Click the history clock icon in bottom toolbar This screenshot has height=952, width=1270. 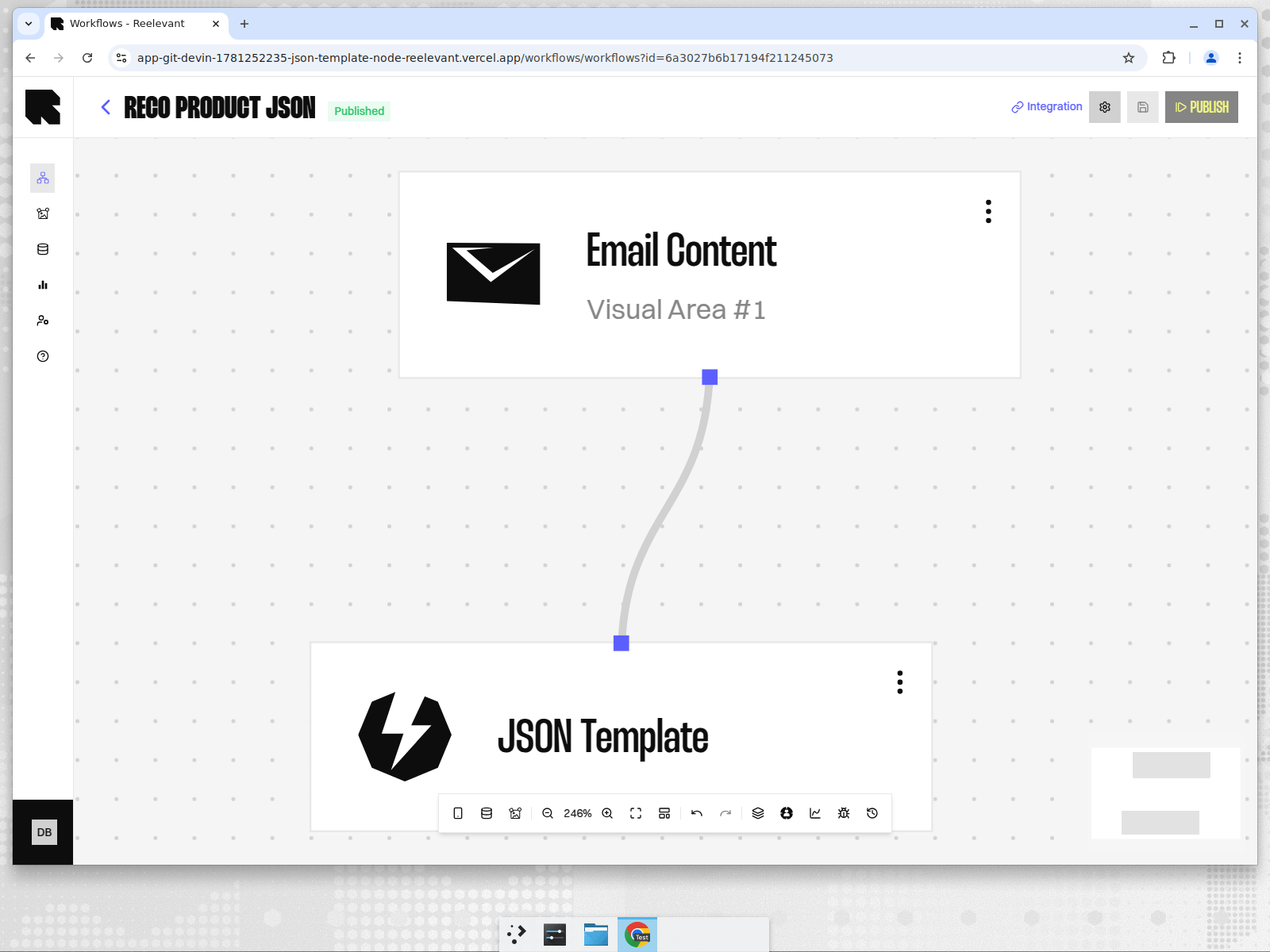[x=872, y=813]
